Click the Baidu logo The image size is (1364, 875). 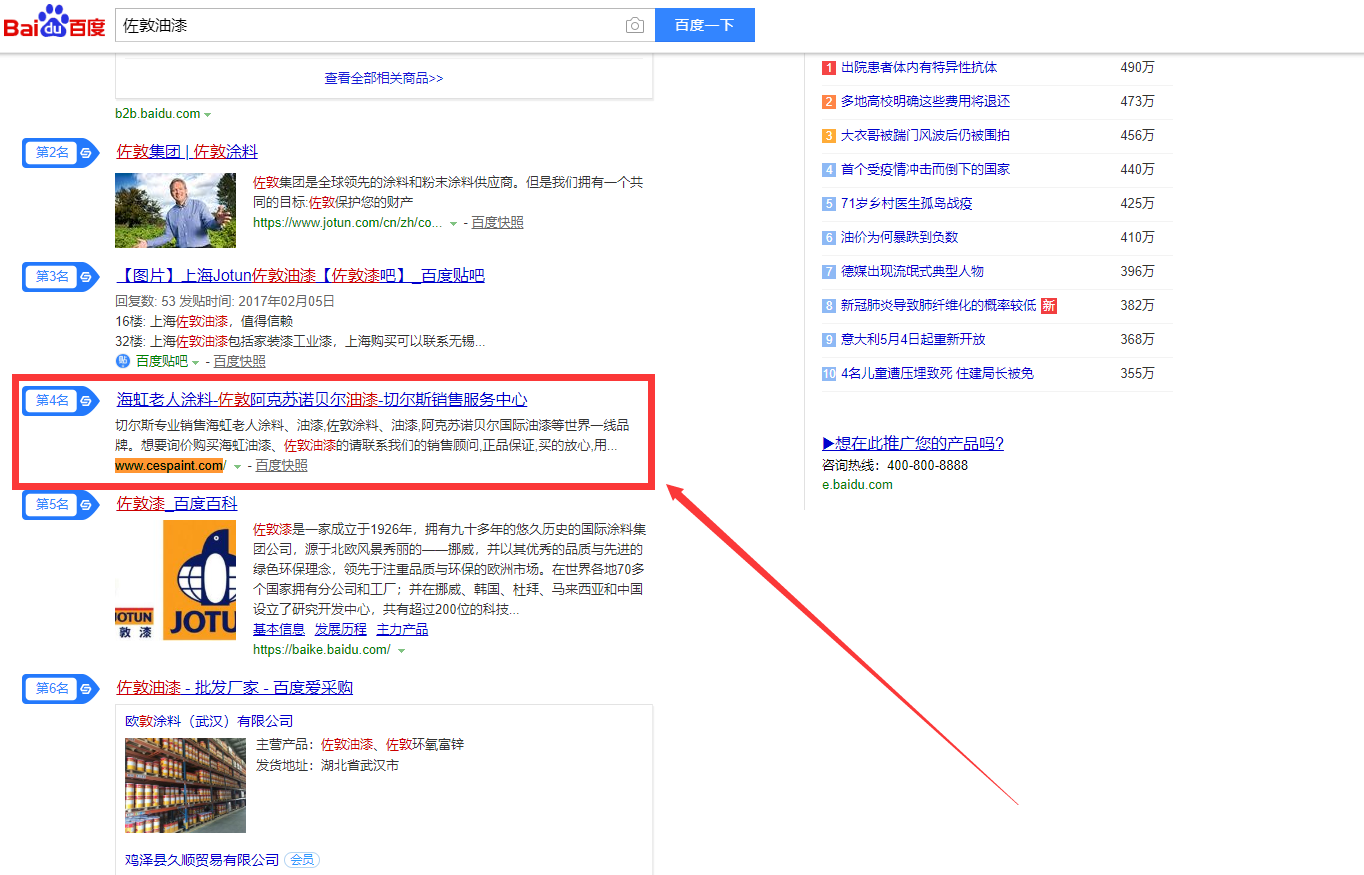click(x=54, y=22)
